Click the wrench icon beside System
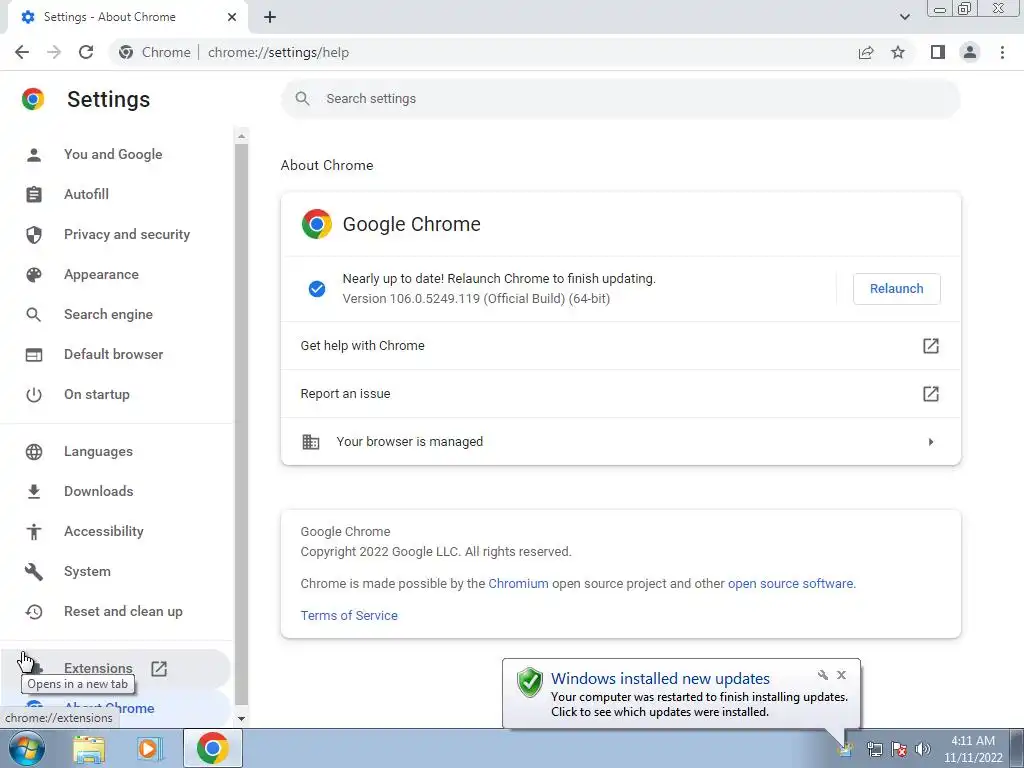1024x768 pixels. click(x=33, y=571)
